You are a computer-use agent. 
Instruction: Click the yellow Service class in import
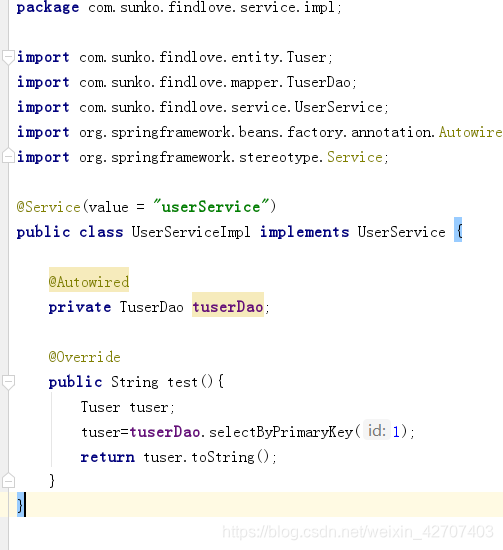click(x=355, y=157)
